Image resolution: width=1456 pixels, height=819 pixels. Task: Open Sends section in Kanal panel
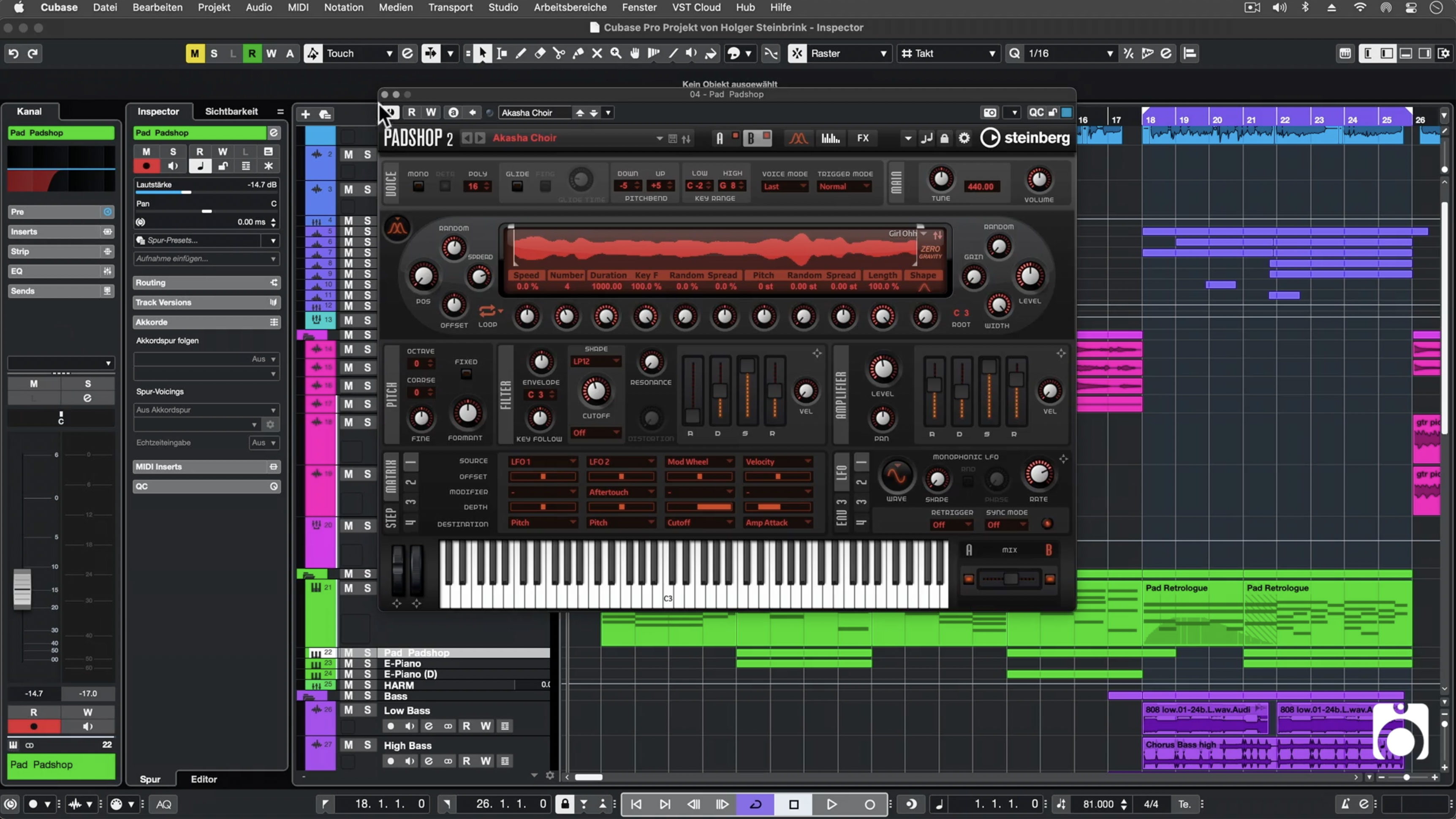point(60,291)
